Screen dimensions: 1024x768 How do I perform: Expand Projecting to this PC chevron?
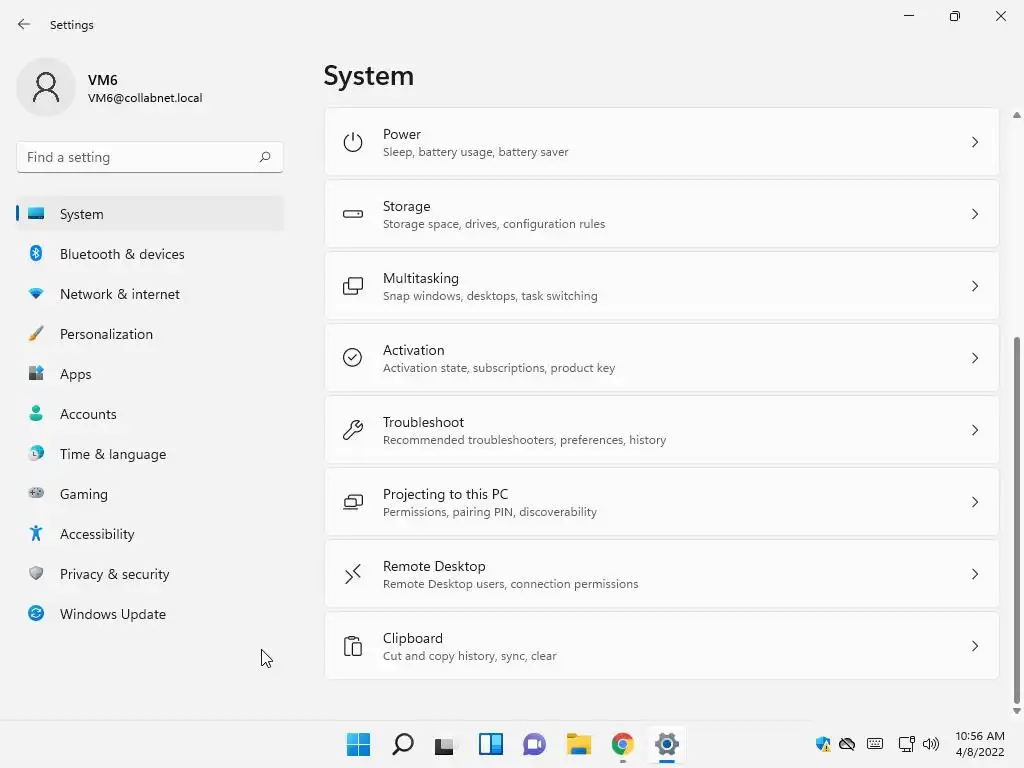974,502
